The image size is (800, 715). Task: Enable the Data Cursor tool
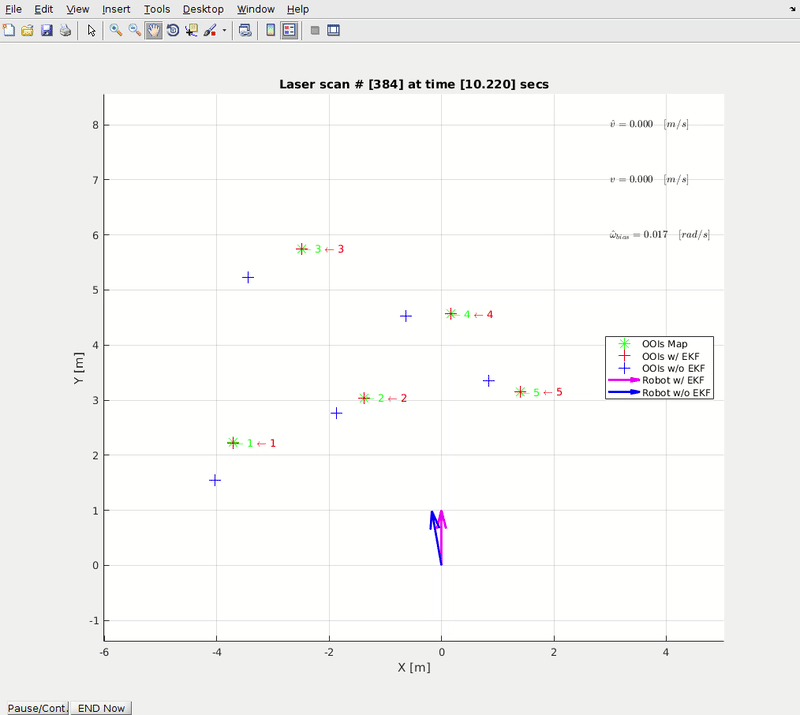click(192, 31)
